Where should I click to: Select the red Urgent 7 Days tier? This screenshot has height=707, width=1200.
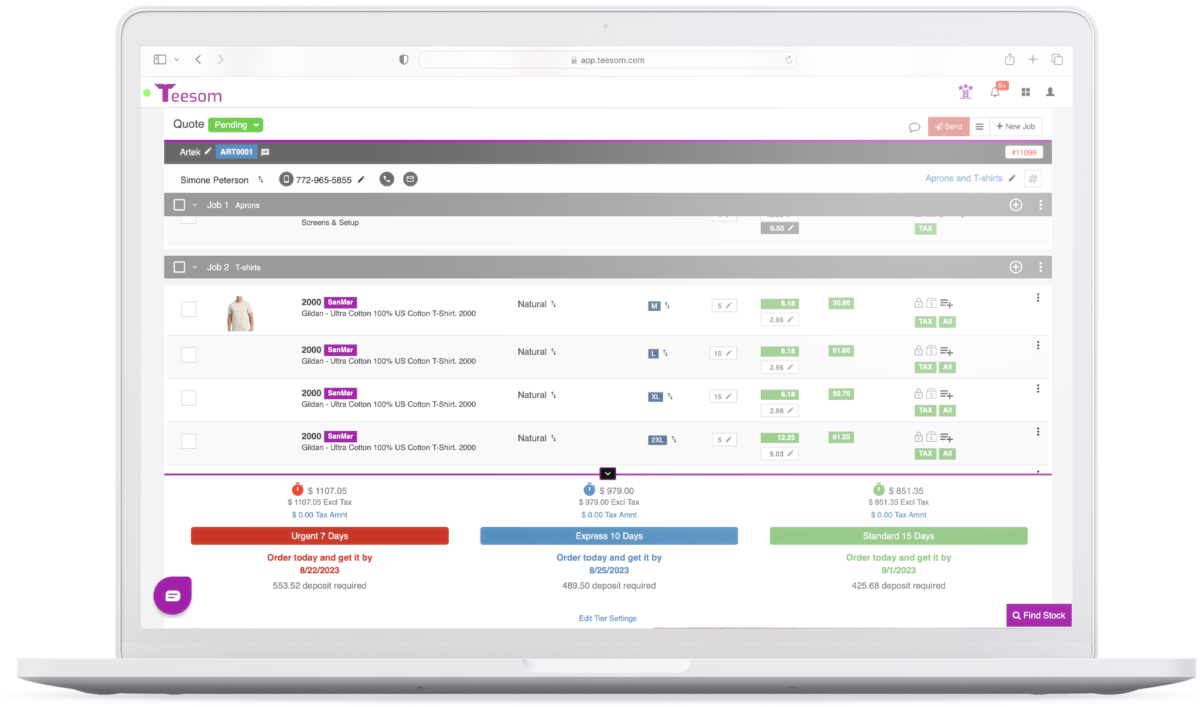319,536
